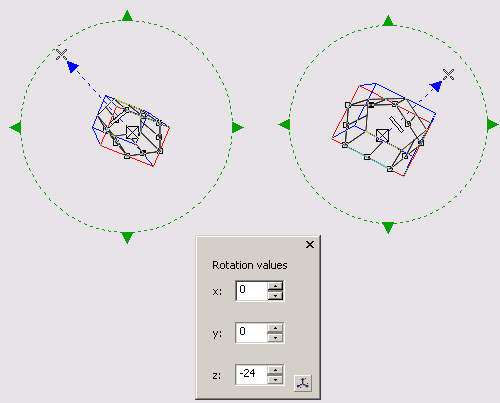Click the 'z:' label in Rotation panel

coord(217,376)
